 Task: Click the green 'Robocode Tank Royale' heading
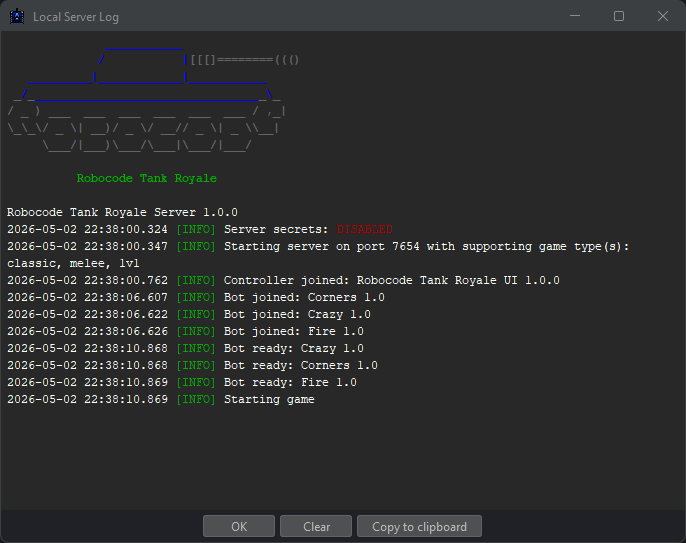click(147, 178)
